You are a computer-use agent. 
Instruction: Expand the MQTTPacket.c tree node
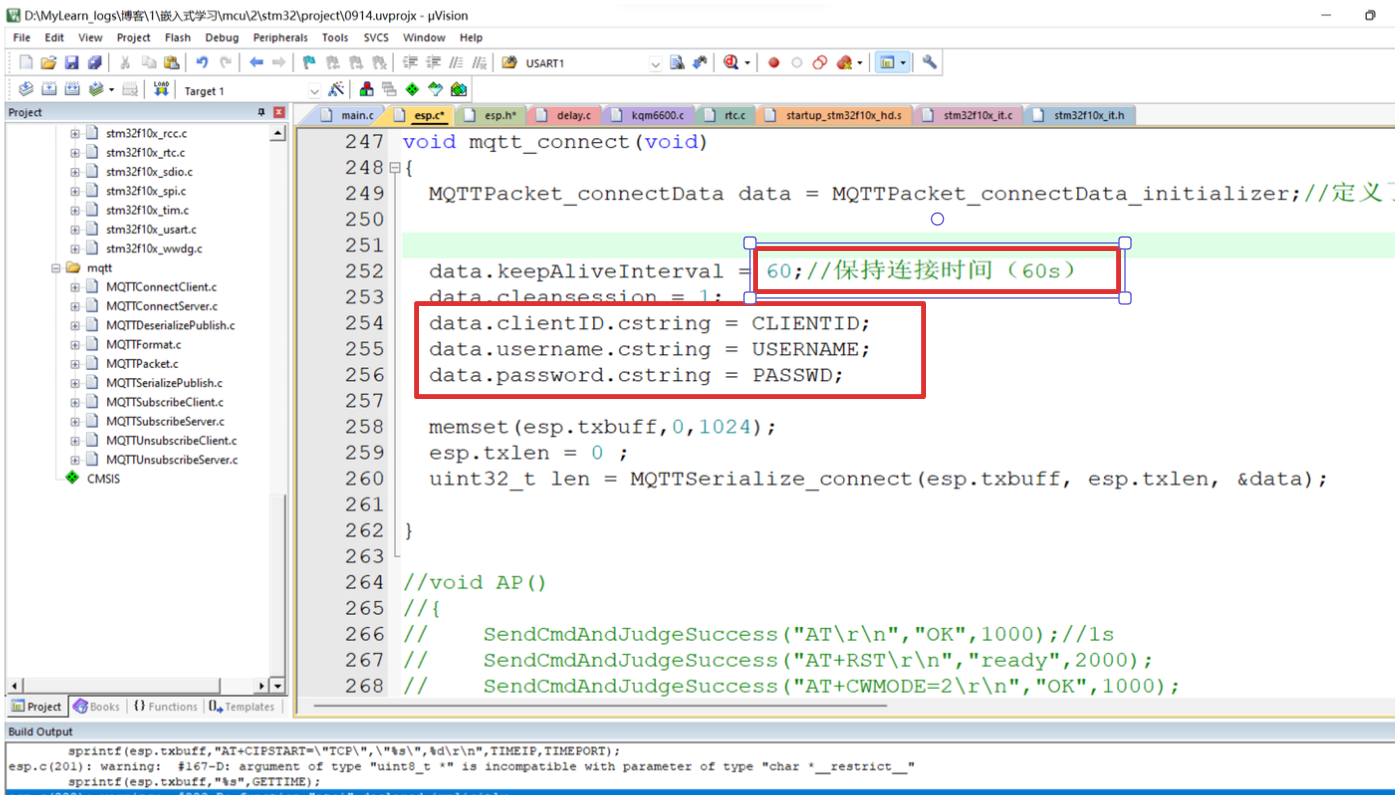[75, 364]
